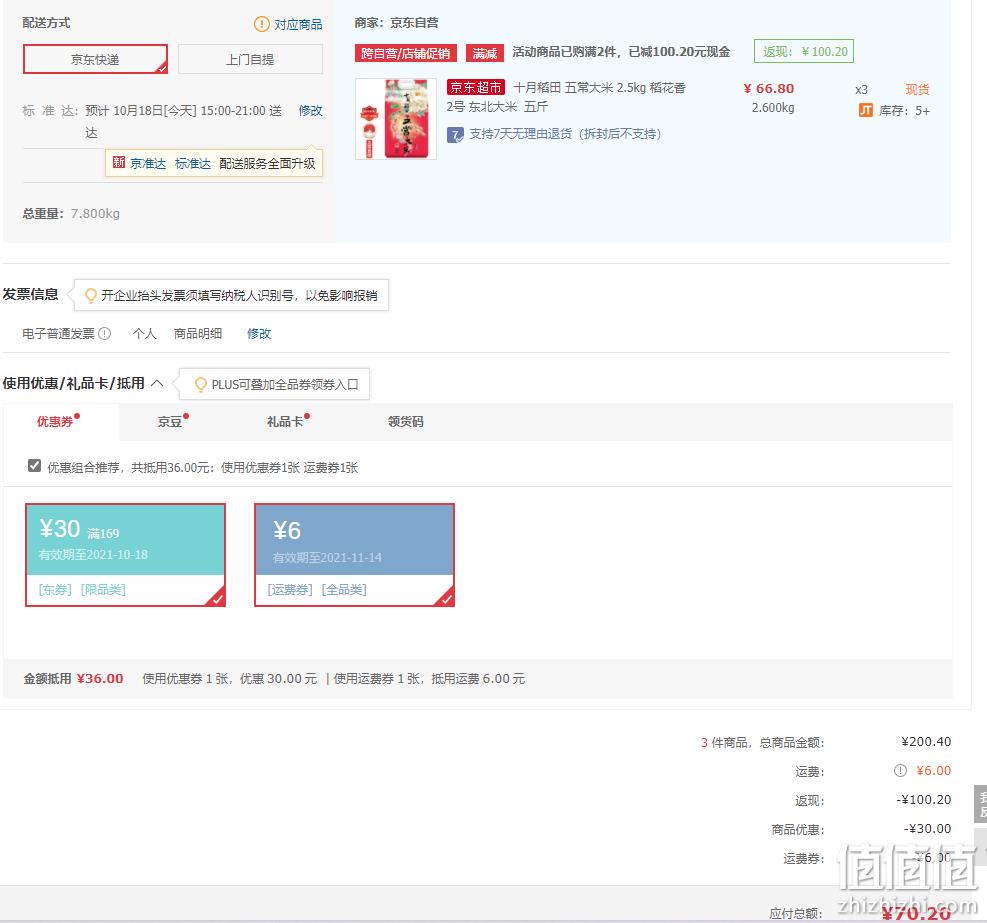The width and height of the screenshot is (987, 923).
Task: Collapse the 使用优惠/礼品卡/抵用 section
Action: 157,383
